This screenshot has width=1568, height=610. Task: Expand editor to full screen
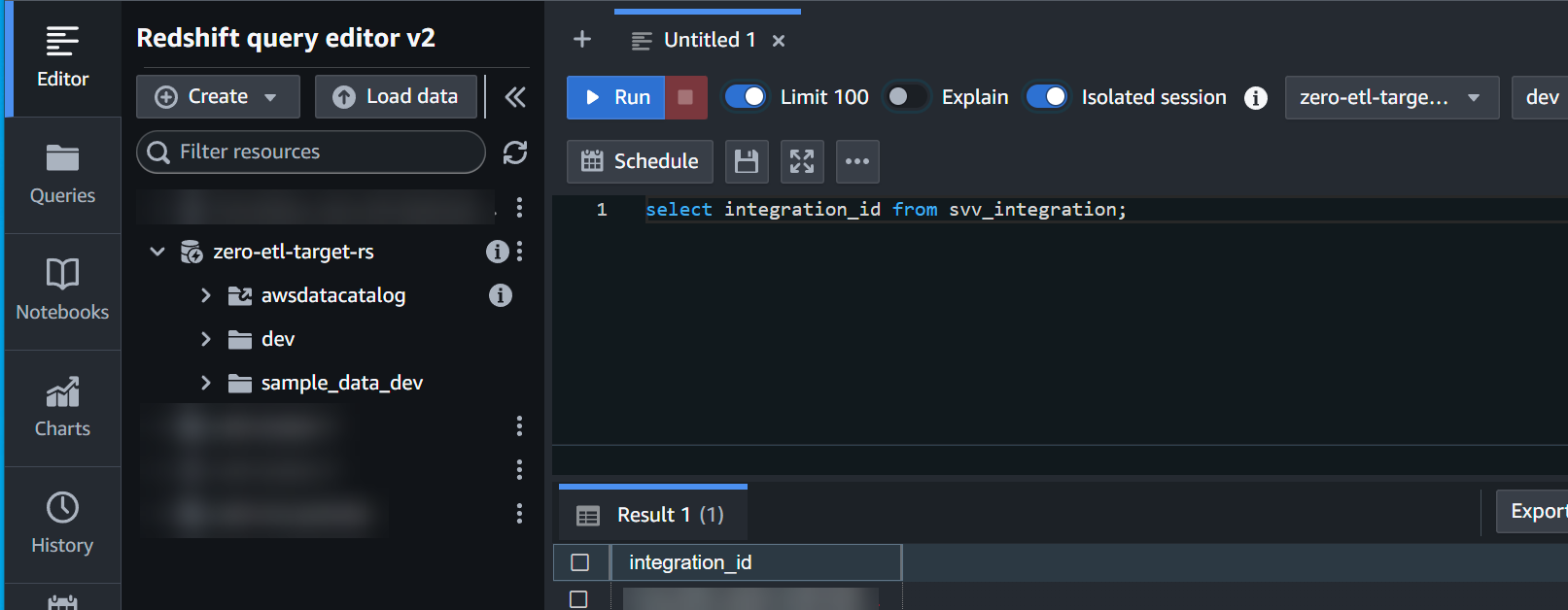pos(802,161)
